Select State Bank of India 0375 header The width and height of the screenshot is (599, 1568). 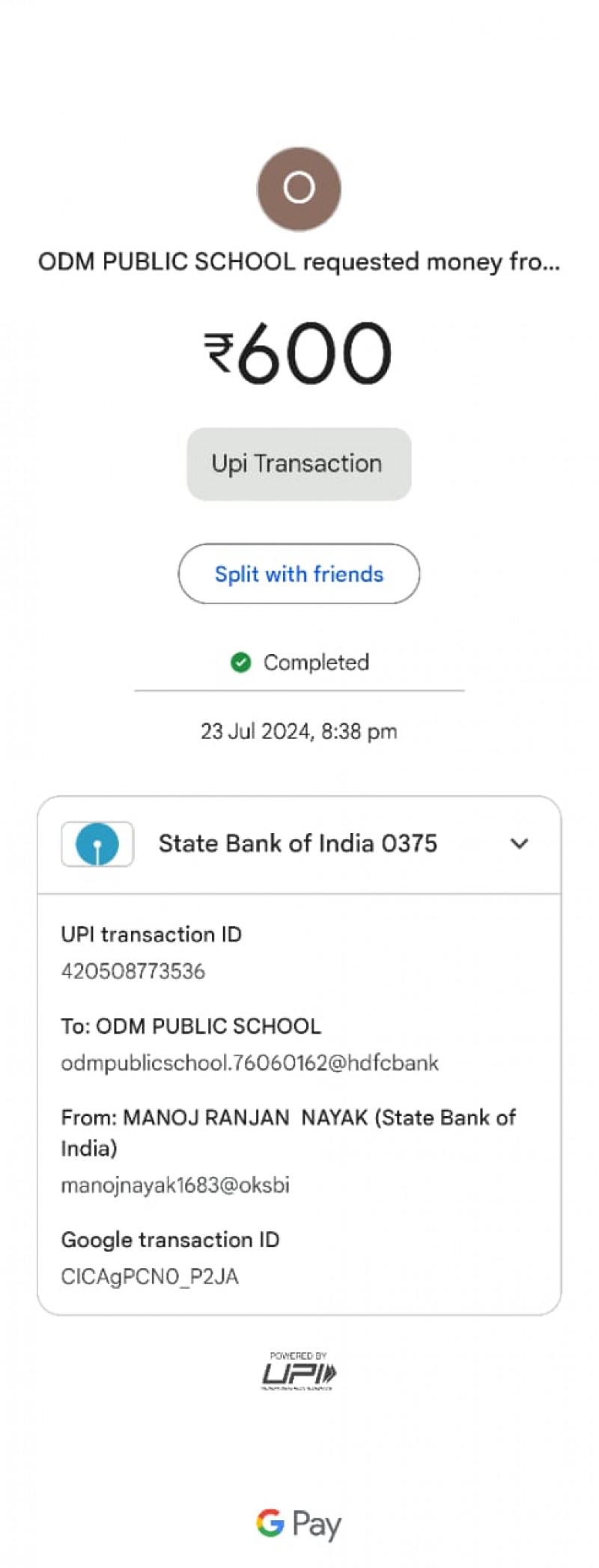point(297,844)
